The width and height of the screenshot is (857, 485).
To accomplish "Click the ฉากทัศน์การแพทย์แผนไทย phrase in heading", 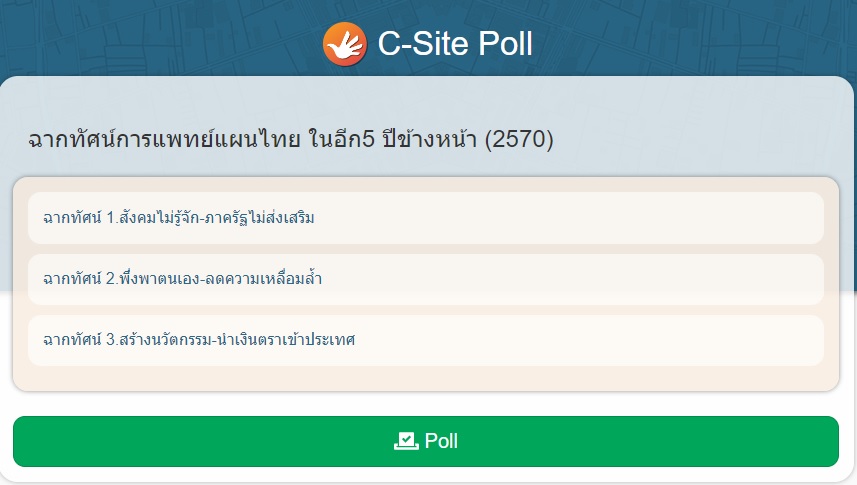I will pyautogui.click(x=165, y=139).
